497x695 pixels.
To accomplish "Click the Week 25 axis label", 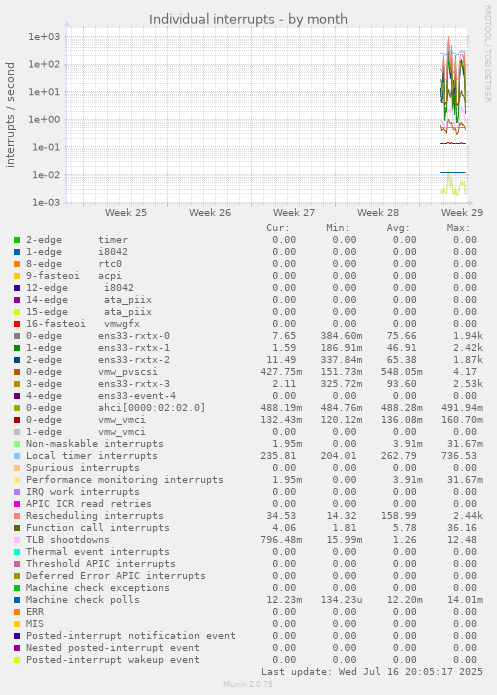I will click(126, 213).
